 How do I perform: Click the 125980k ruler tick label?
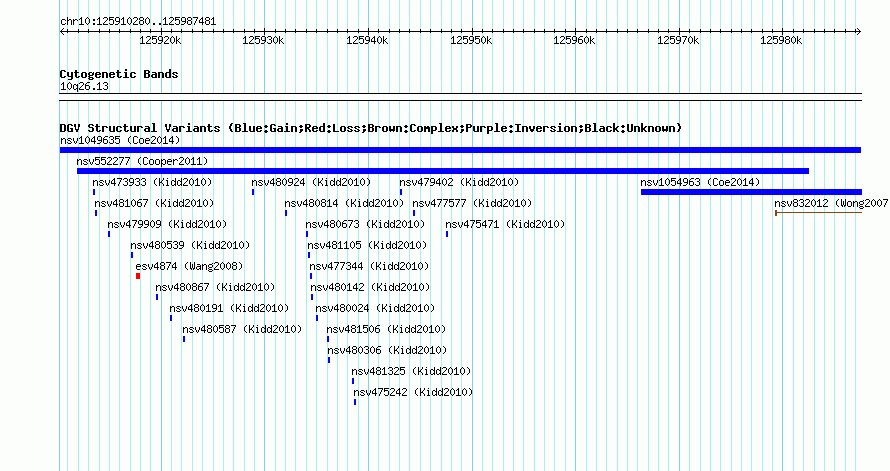(782, 40)
